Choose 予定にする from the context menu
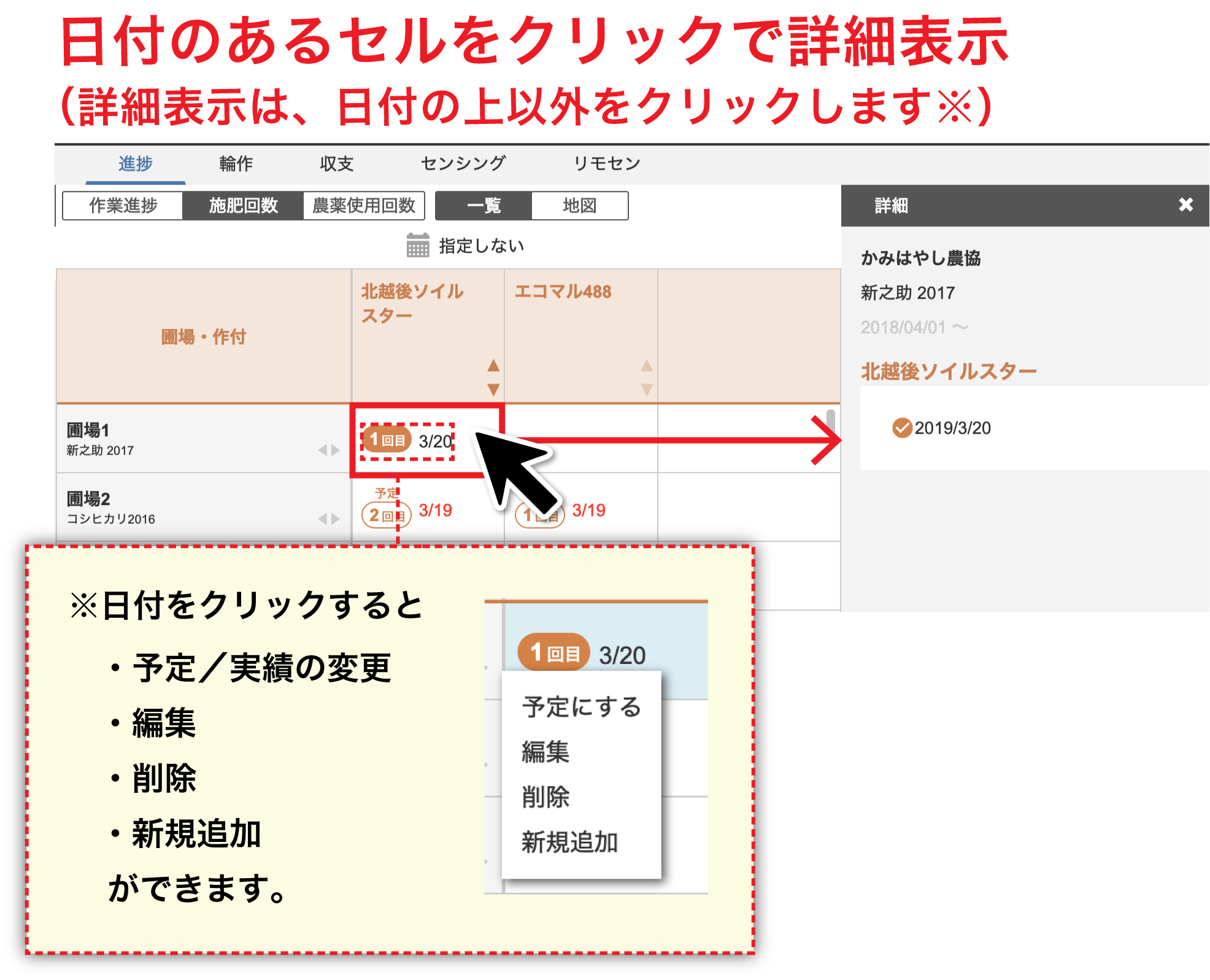This screenshot has width=1210, height=980. tap(581, 707)
